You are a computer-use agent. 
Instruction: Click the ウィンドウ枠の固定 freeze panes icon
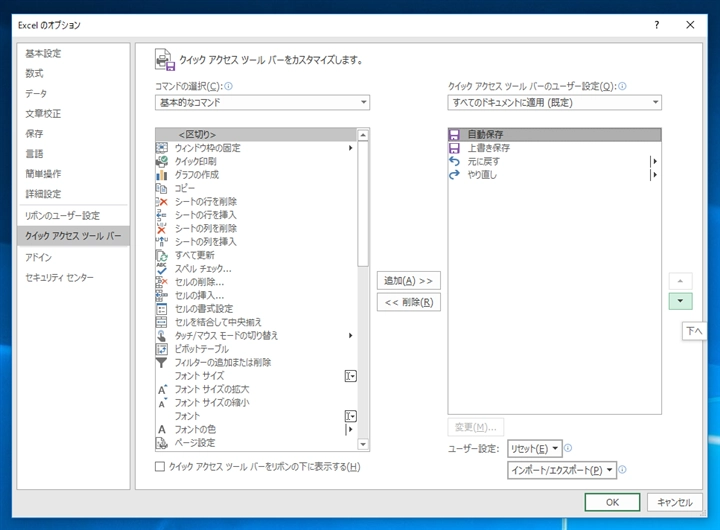(x=162, y=148)
